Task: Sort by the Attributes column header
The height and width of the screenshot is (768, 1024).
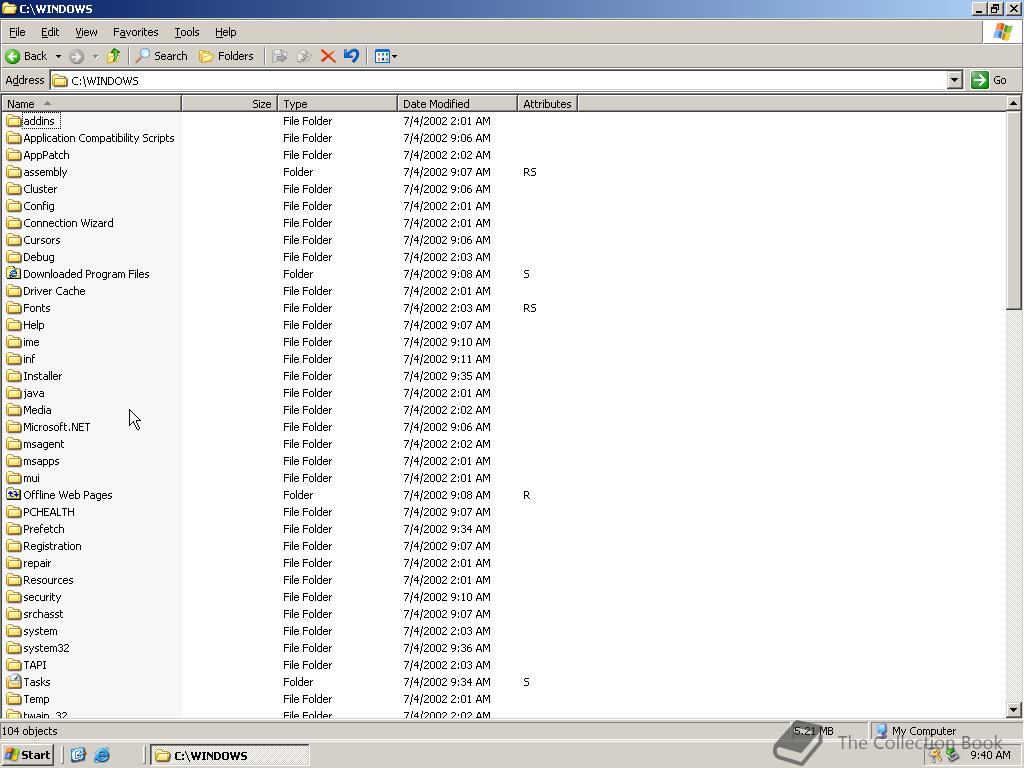Action: (x=547, y=103)
